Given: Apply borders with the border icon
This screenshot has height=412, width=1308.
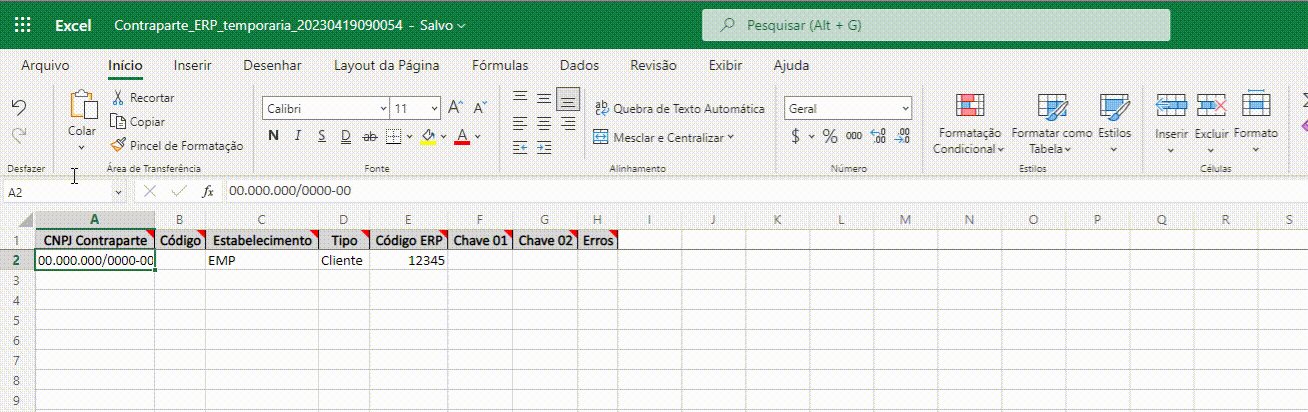Looking at the screenshot, I should pyautogui.click(x=394, y=136).
